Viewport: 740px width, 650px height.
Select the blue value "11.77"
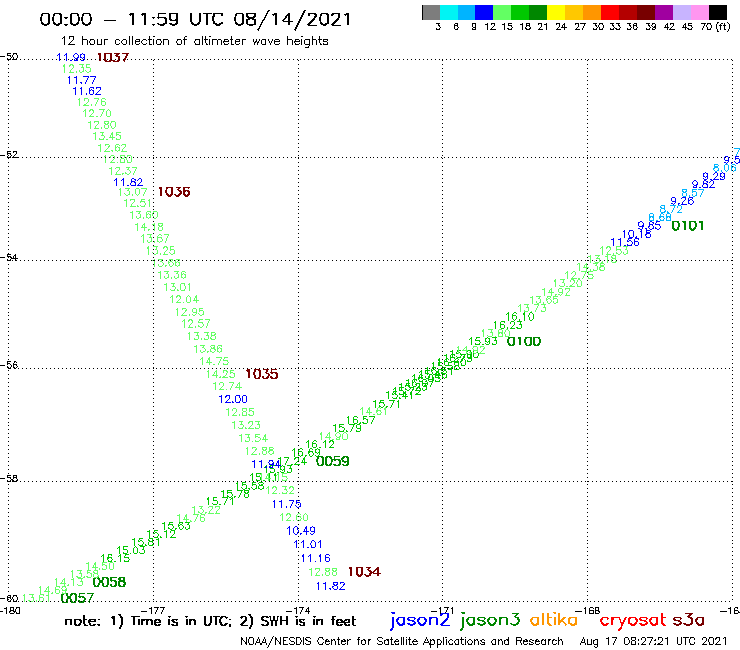point(81,80)
